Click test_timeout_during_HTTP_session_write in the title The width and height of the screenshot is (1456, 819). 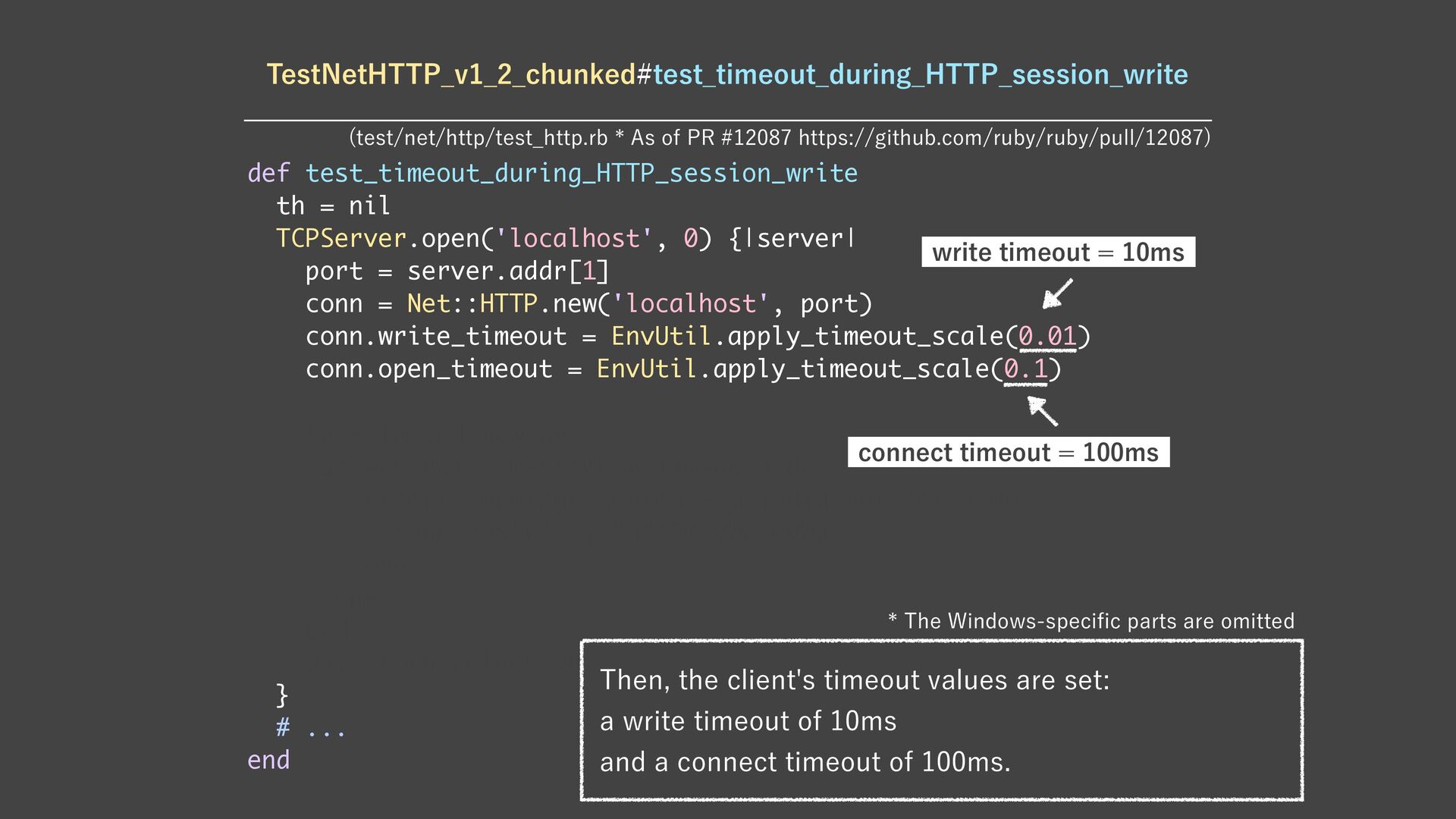point(920,74)
